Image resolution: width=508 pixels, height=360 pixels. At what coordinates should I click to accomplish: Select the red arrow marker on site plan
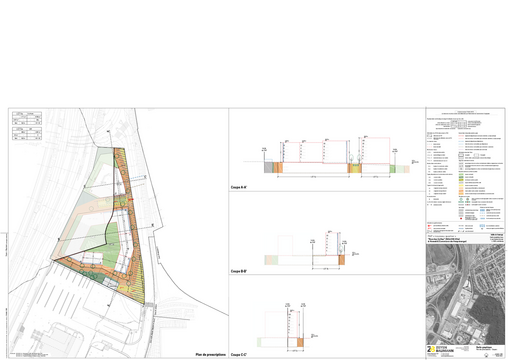[131, 199]
